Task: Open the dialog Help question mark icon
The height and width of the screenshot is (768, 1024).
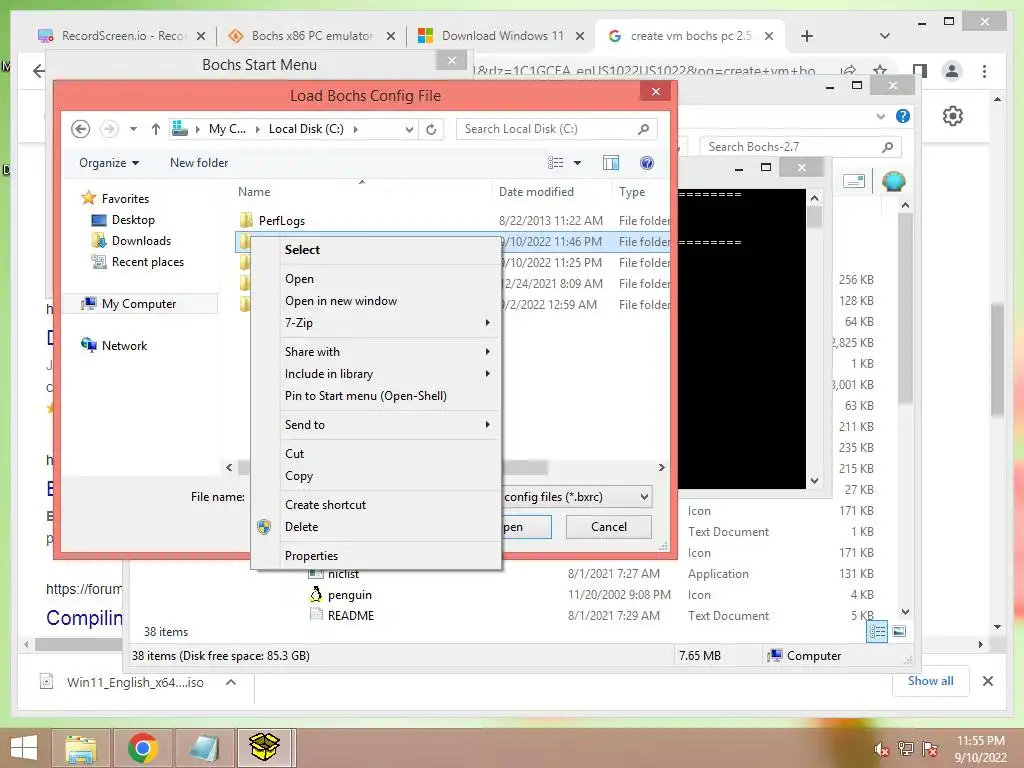Action: point(647,163)
